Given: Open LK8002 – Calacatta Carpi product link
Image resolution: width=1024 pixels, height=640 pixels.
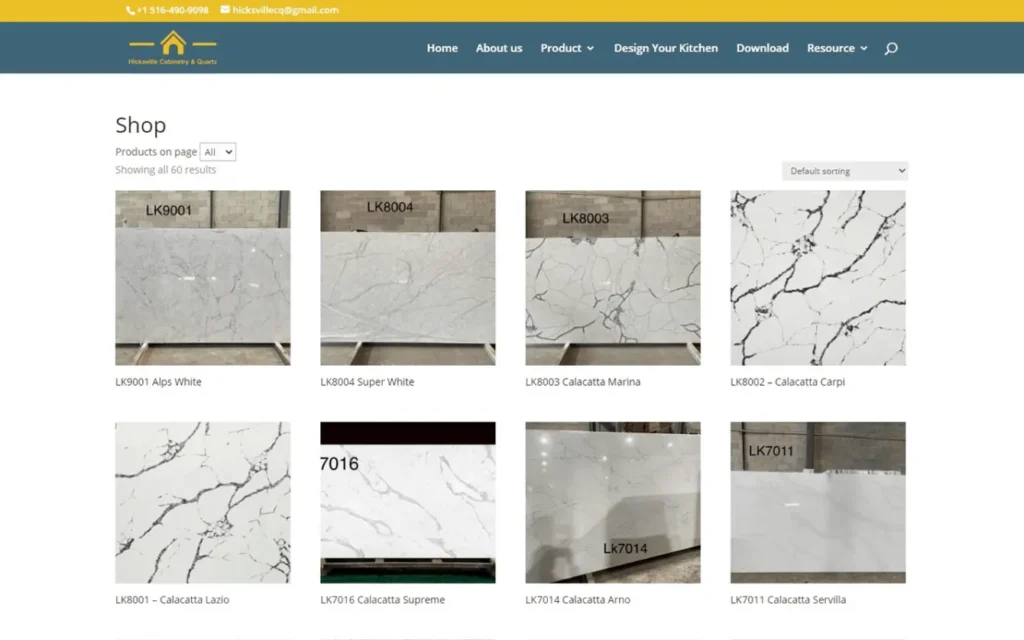Looking at the screenshot, I should tap(787, 382).
